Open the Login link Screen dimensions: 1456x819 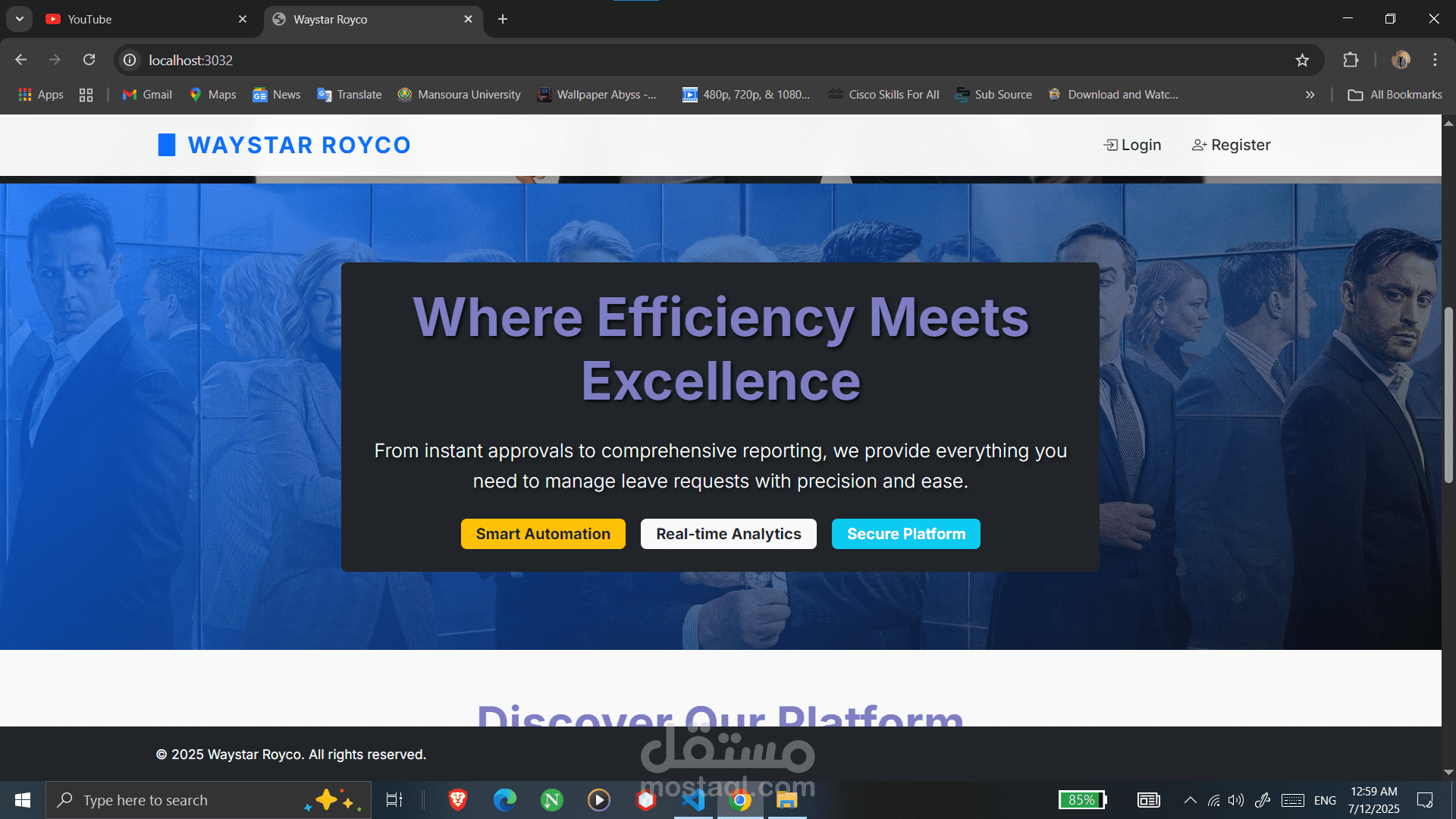(x=1132, y=145)
